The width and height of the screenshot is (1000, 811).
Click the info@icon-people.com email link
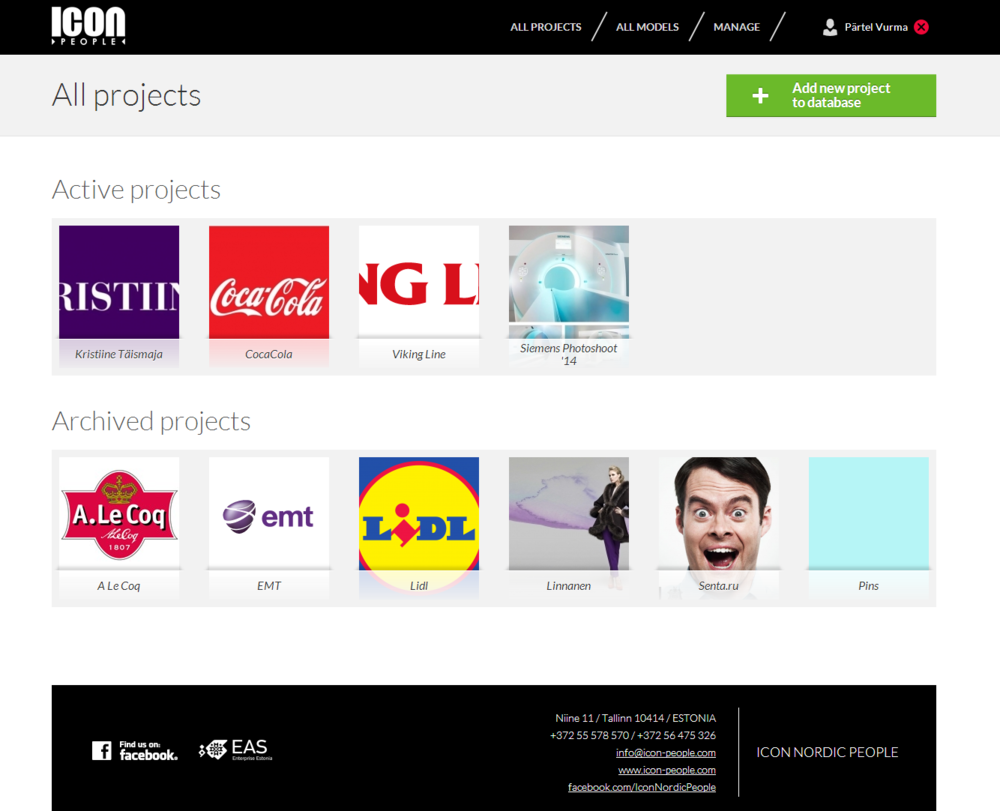click(x=666, y=753)
